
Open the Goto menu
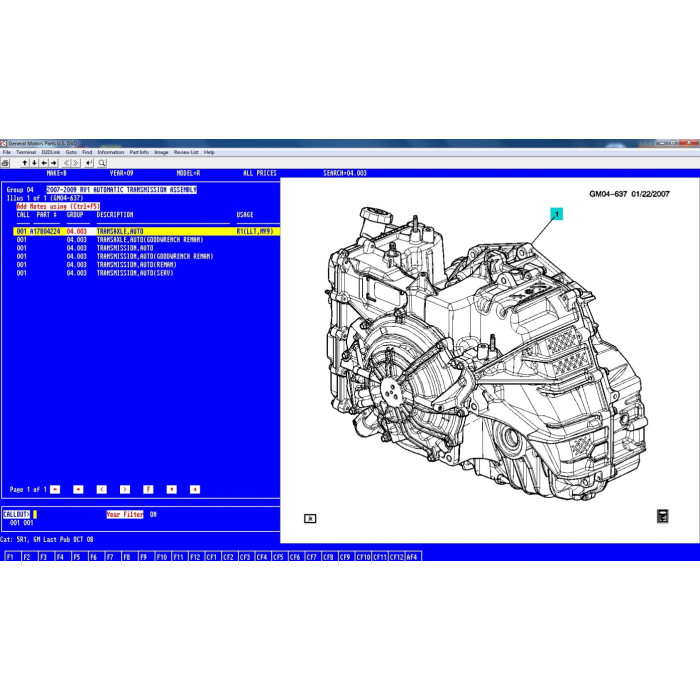[x=71, y=152]
